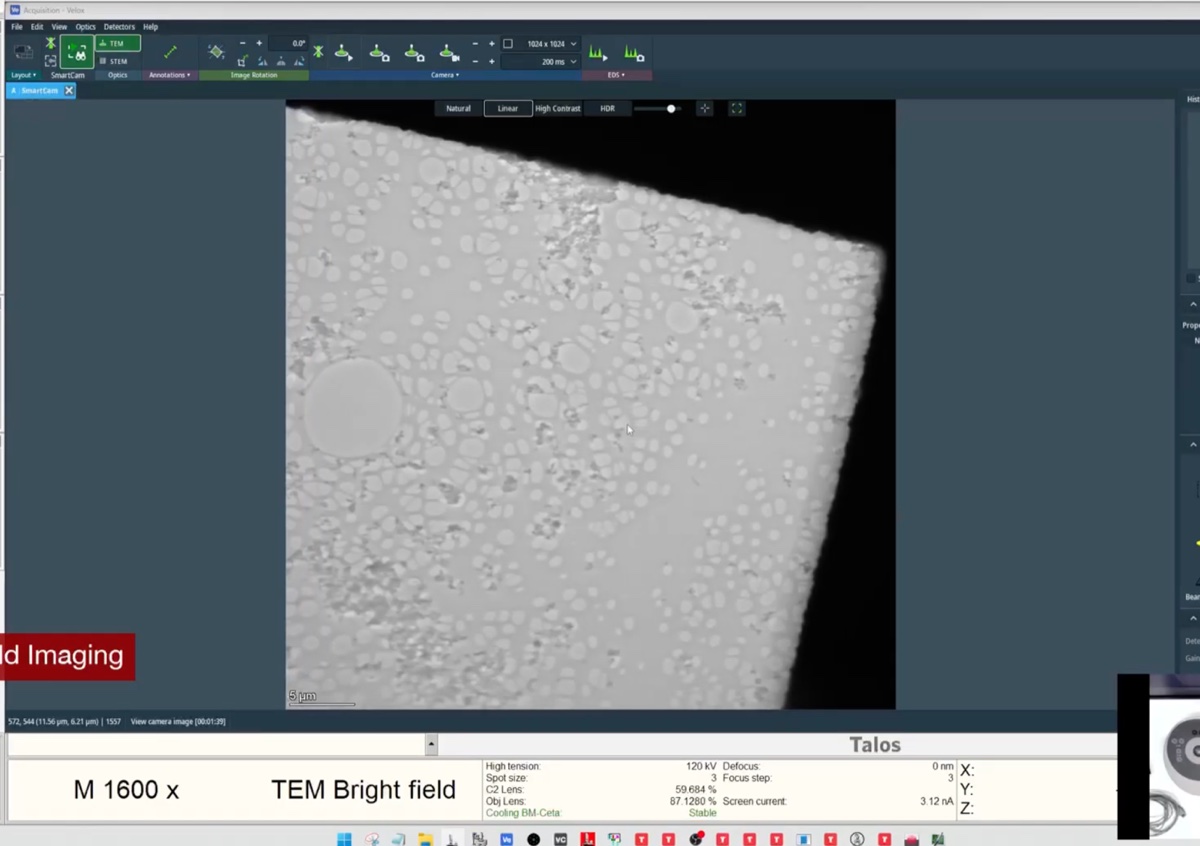Open File Explorer from the taskbar
The height and width of the screenshot is (846, 1200).
click(425, 839)
